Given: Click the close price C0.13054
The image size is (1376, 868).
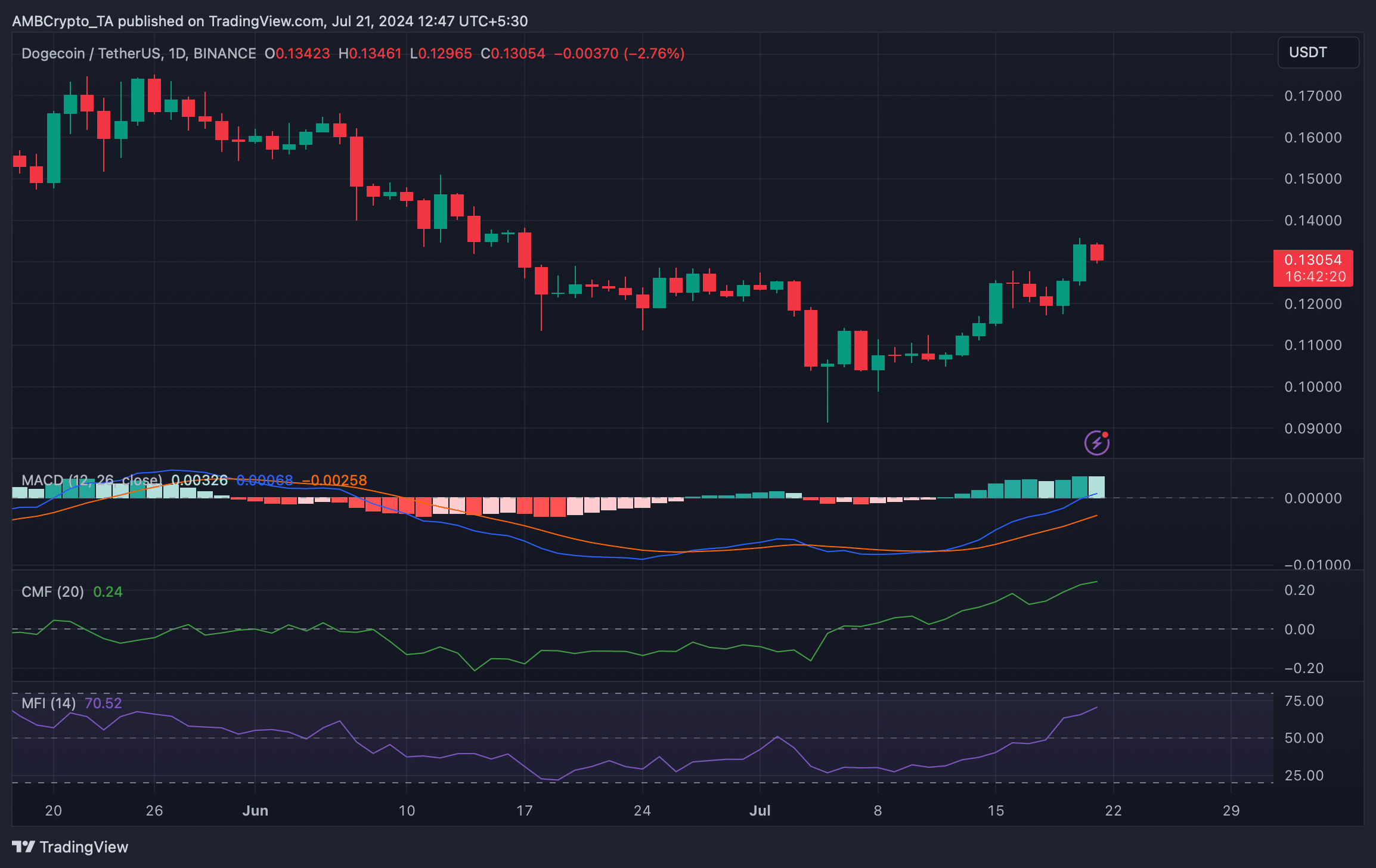Looking at the screenshot, I should coord(513,54).
